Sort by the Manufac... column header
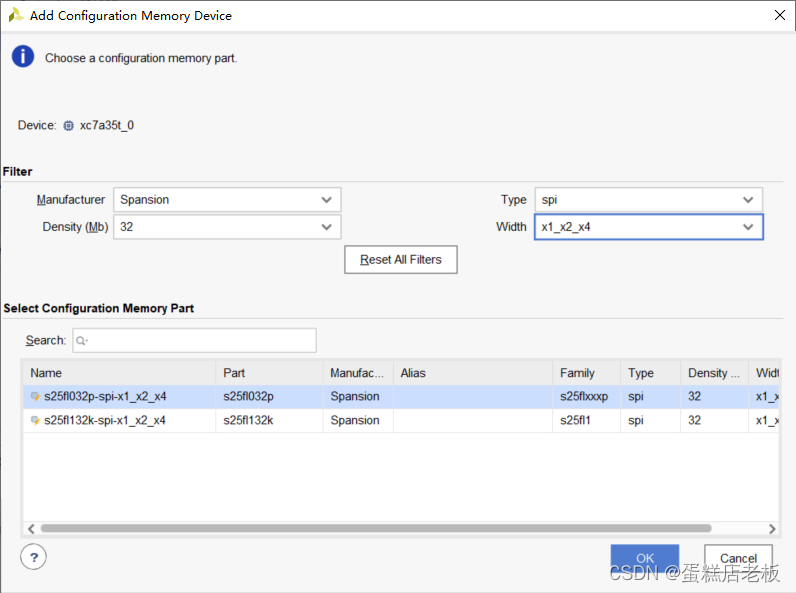 tap(358, 373)
